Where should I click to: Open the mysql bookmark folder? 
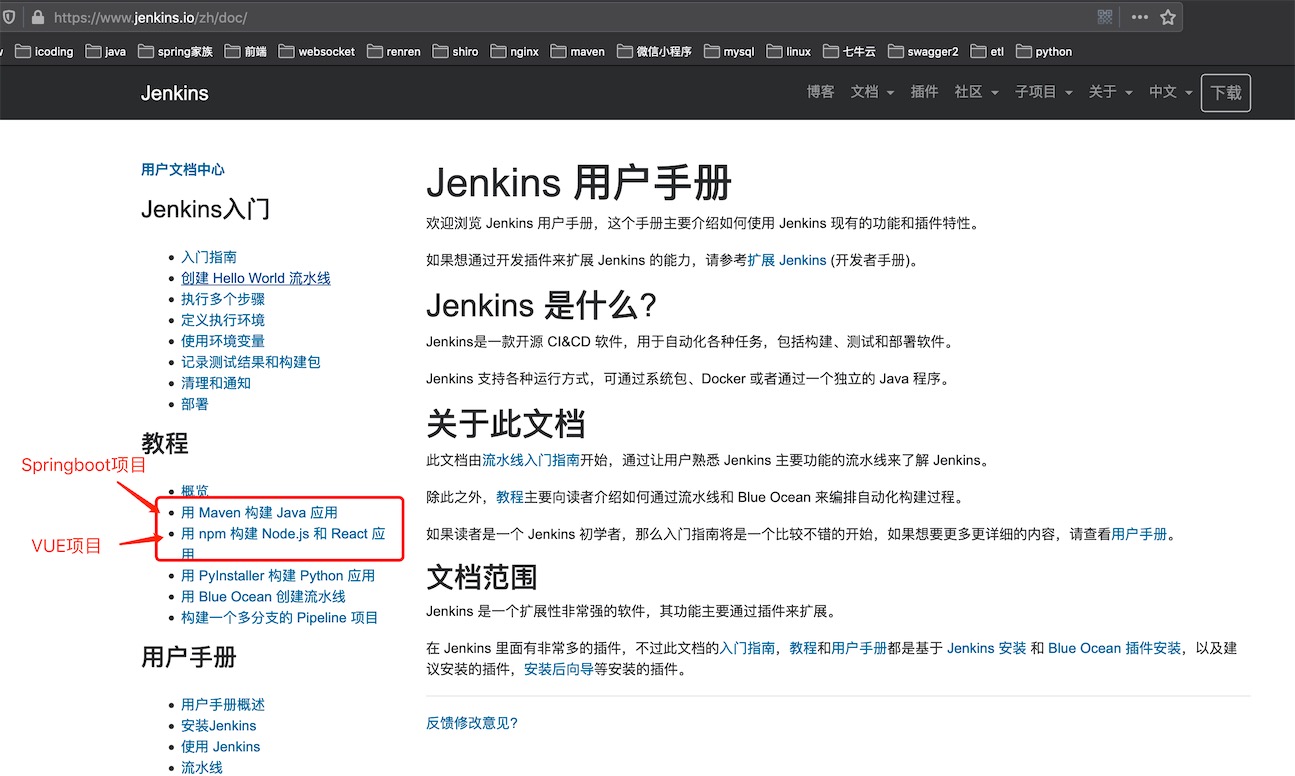pyautogui.click(x=729, y=51)
